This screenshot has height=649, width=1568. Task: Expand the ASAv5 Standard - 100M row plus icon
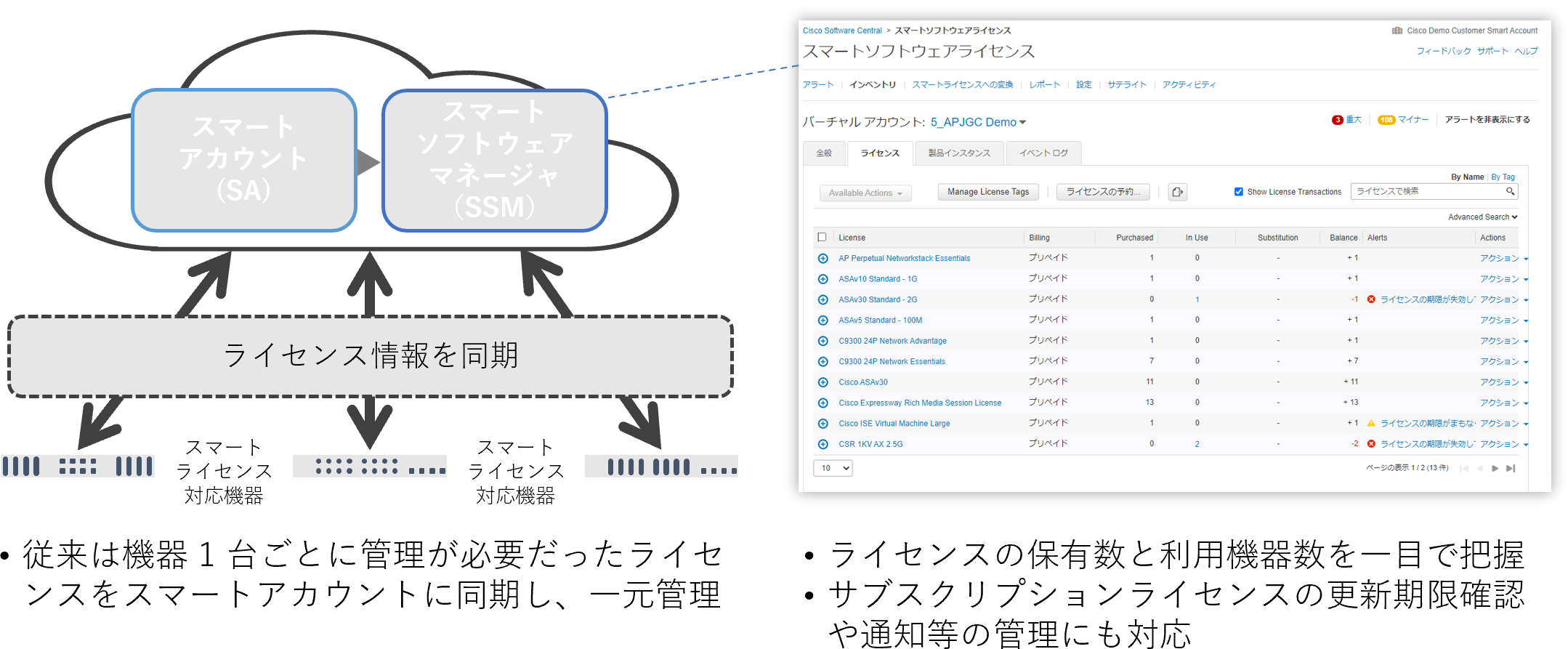[823, 320]
